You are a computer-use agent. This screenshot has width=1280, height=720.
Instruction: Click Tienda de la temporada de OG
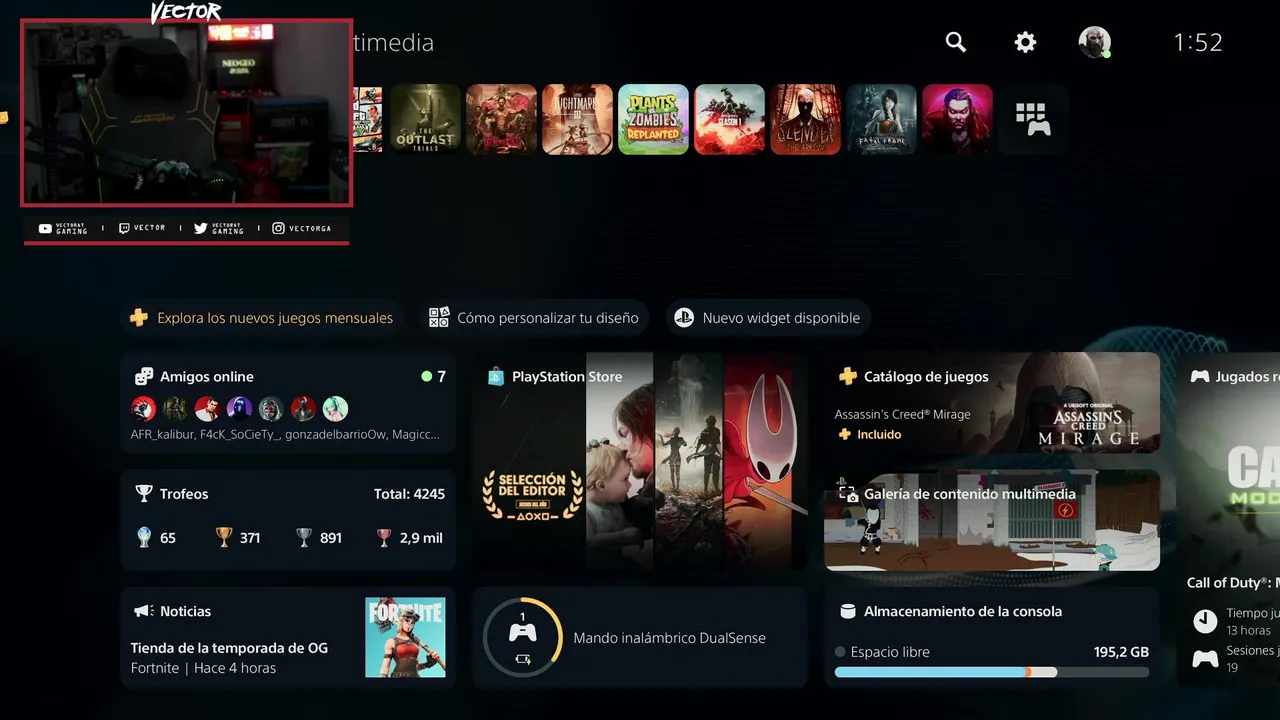(229, 648)
